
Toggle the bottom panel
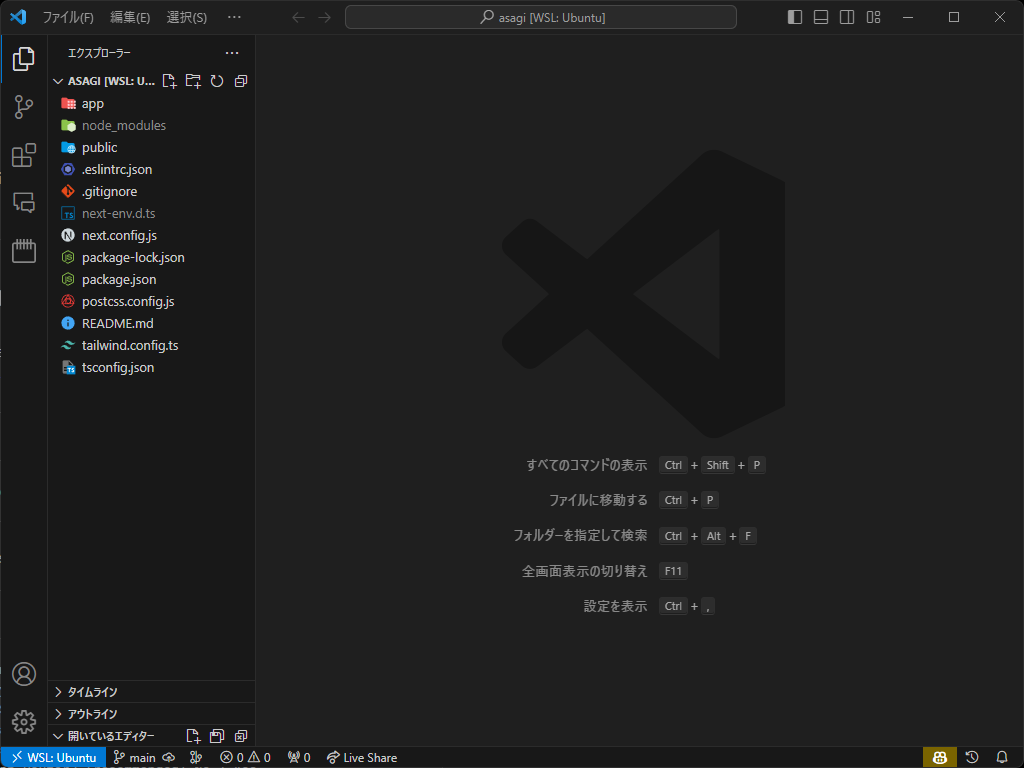click(821, 18)
